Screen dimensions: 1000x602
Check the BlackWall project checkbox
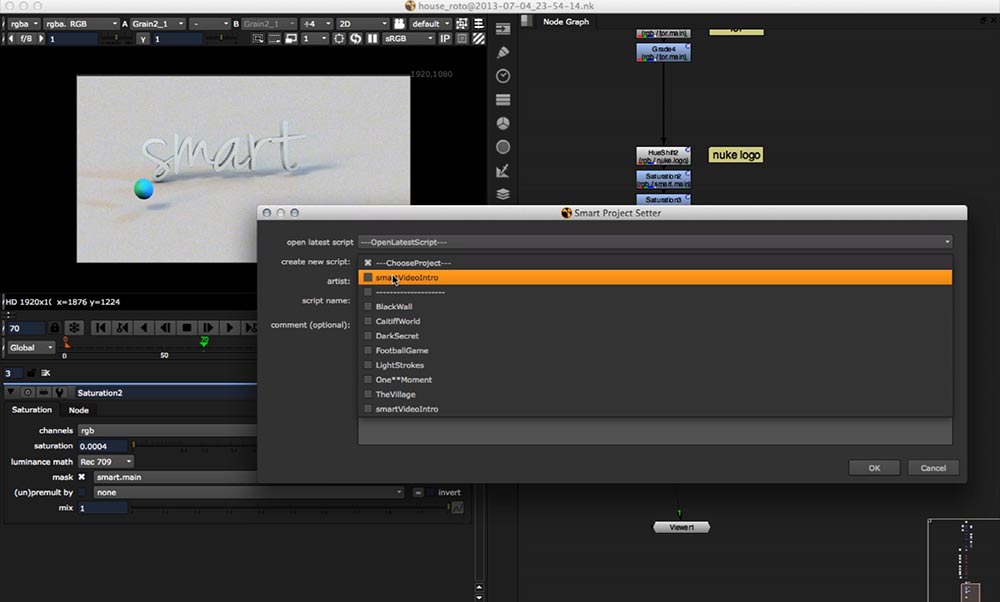(x=368, y=307)
